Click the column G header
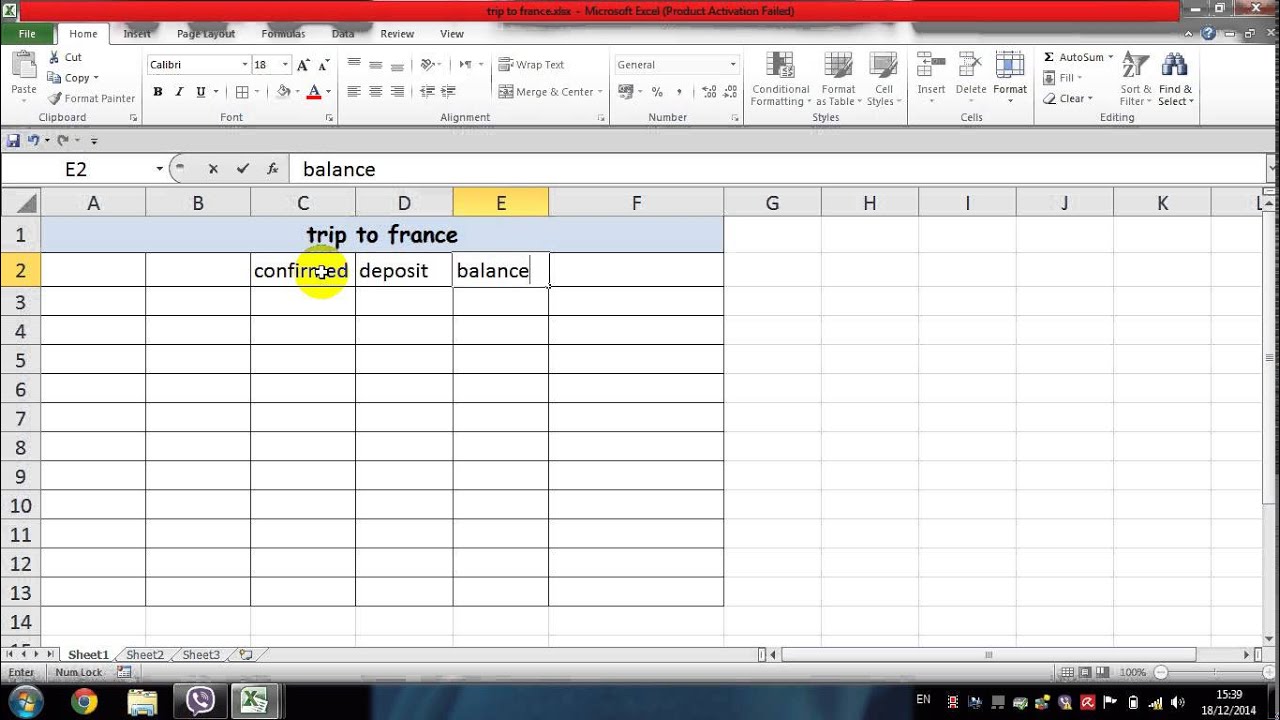This screenshot has height=720, width=1280. (772, 203)
